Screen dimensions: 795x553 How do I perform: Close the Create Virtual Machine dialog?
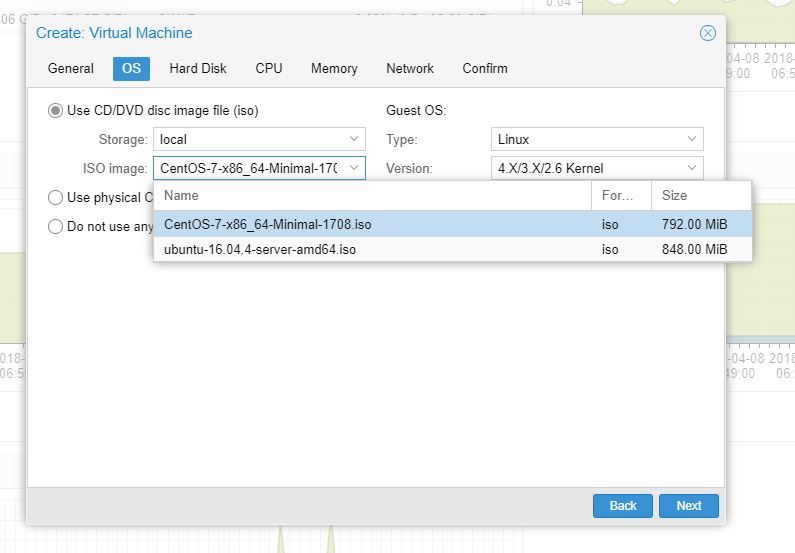point(708,33)
